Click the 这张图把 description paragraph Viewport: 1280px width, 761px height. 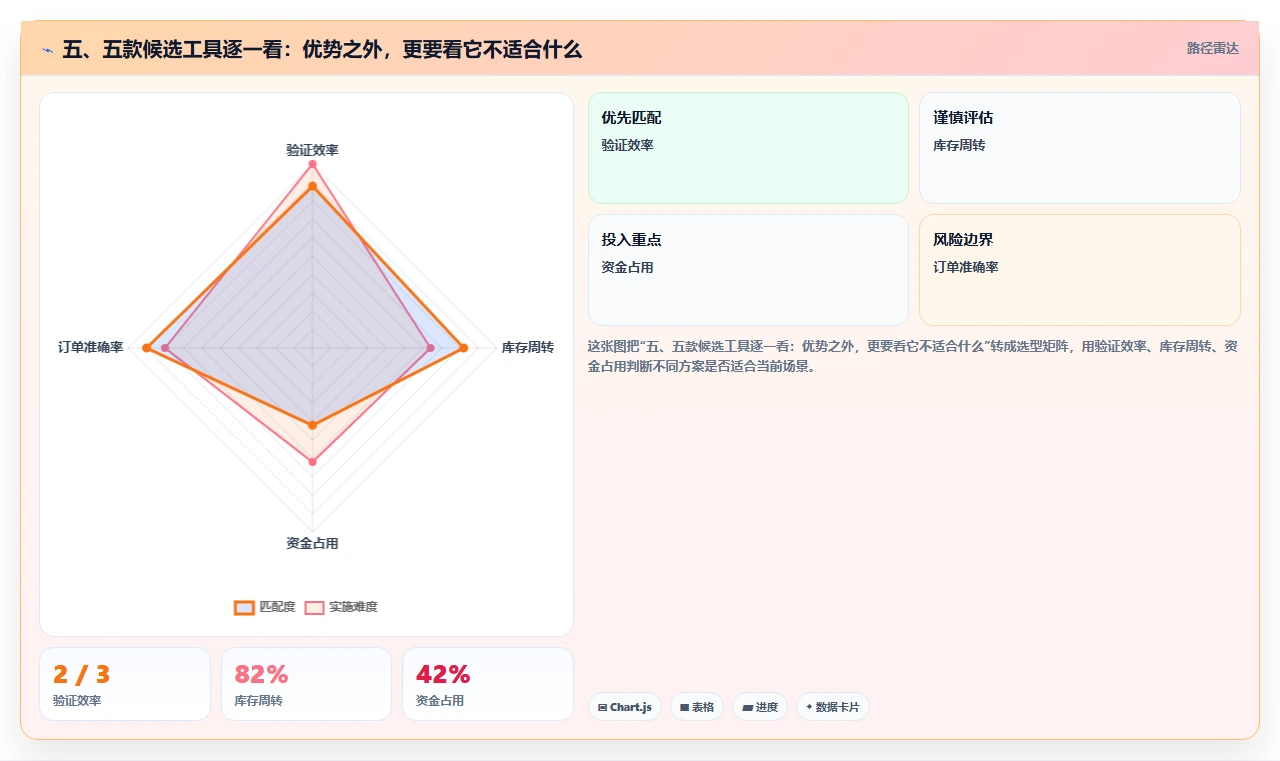click(x=914, y=356)
